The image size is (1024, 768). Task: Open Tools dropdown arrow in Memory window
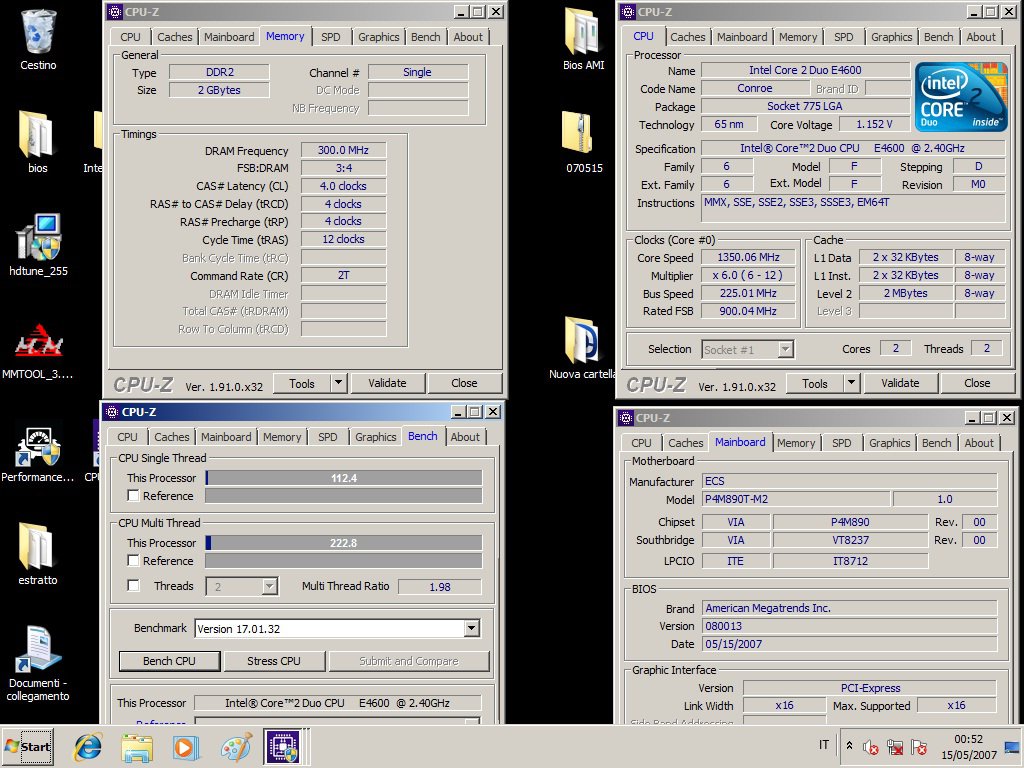point(338,383)
